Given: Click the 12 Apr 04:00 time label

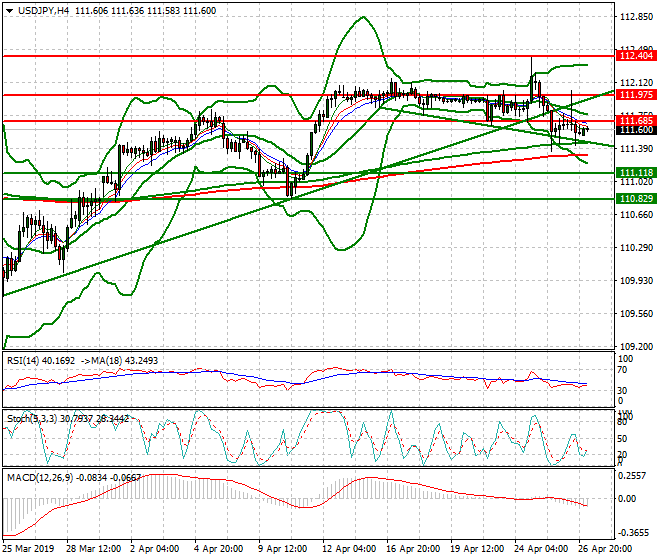Looking at the screenshot, I should (x=349, y=549).
